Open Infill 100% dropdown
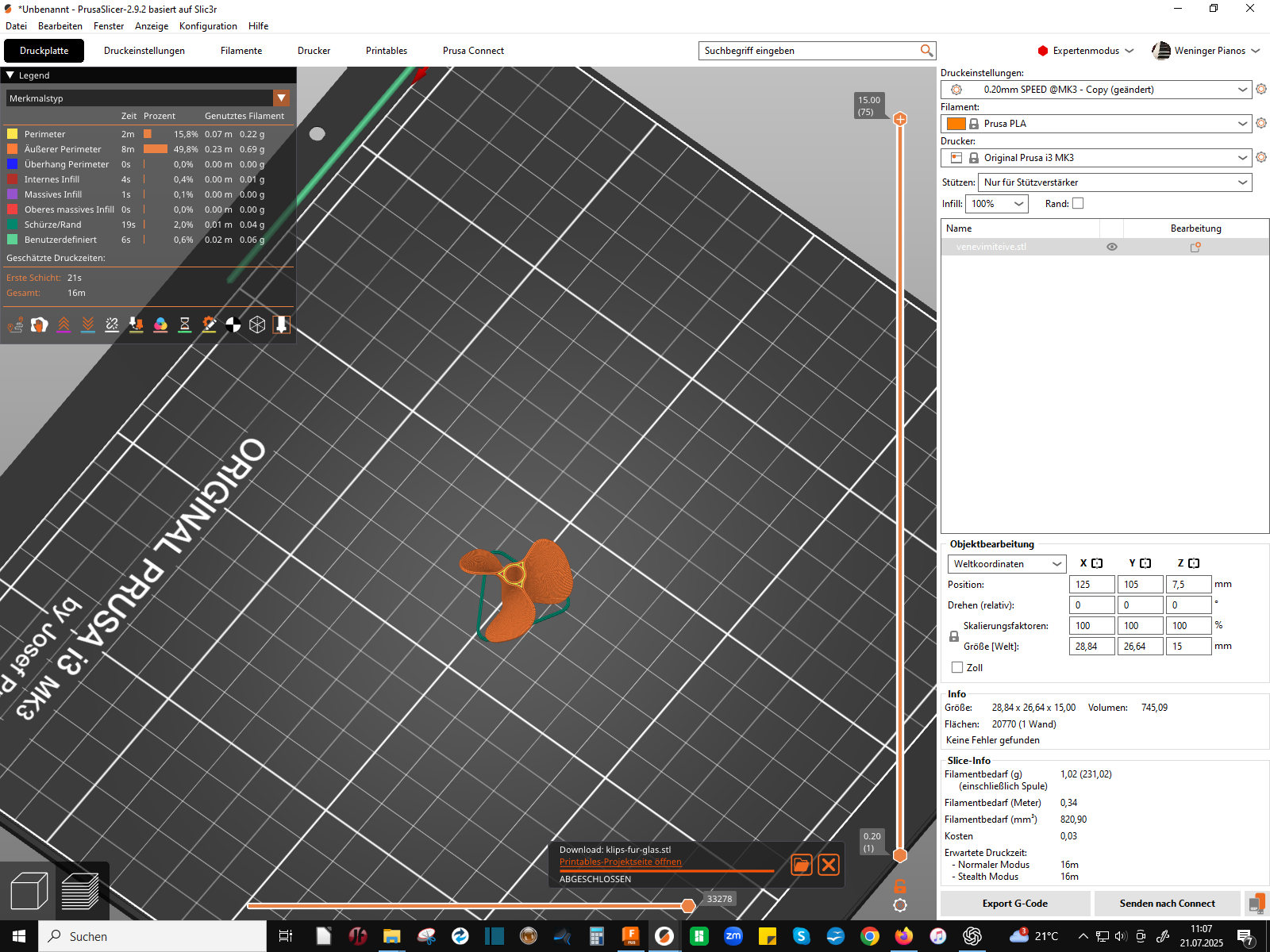Viewport: 1270px width, 952px height. [997, 204]
